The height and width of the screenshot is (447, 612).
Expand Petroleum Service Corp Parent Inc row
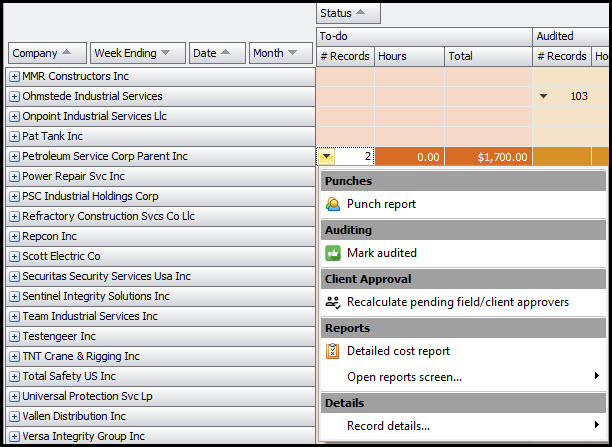[x=14, y=157]
